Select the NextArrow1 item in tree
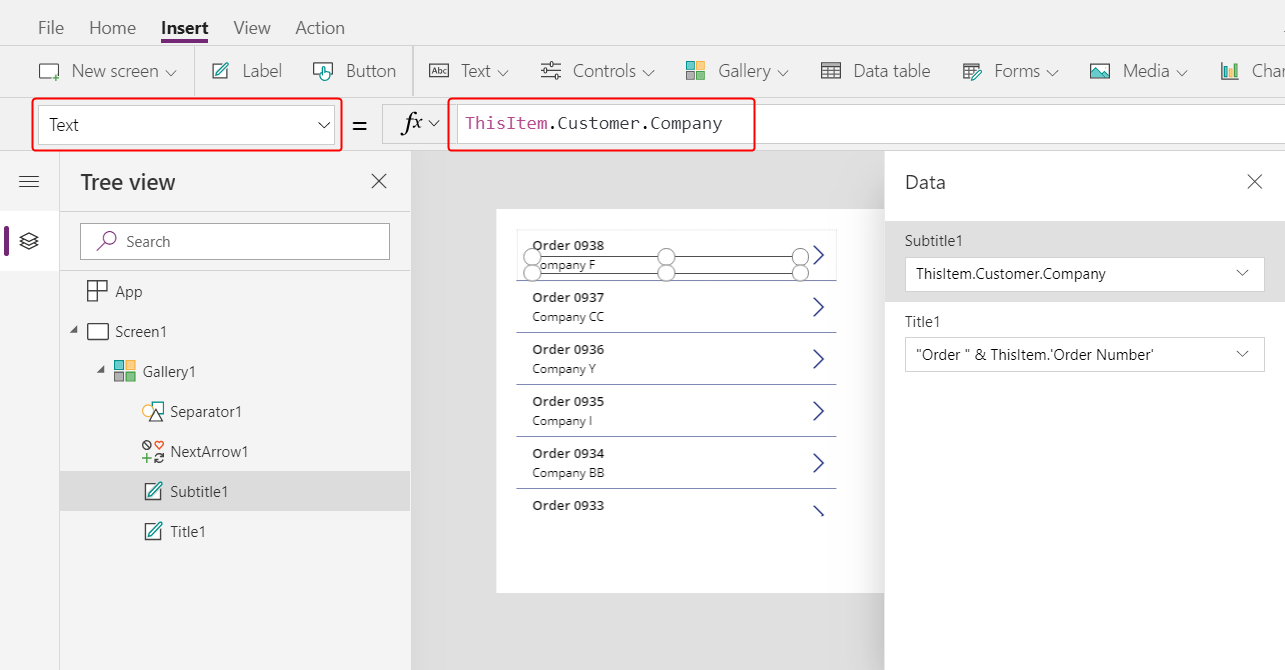This screenshot has height=670, width=1285. click(x=208, y=452)
